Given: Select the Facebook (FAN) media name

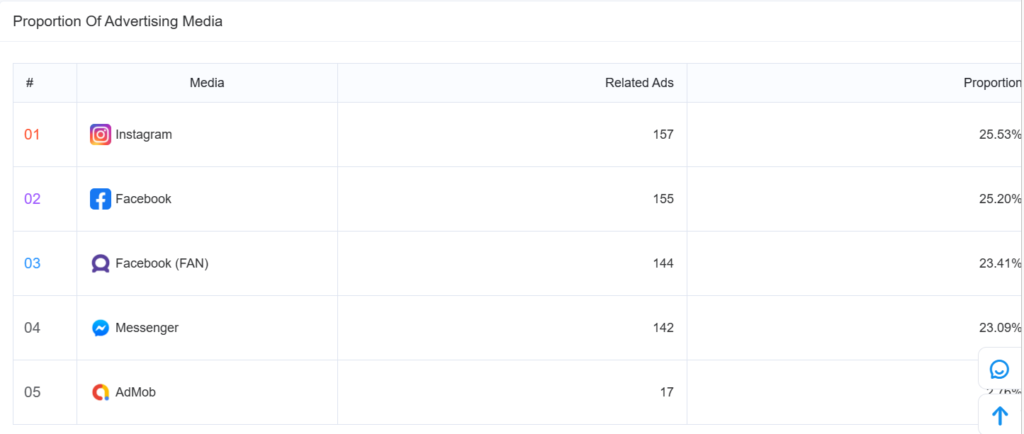Looking at the screenshot, I should point(162,263).
